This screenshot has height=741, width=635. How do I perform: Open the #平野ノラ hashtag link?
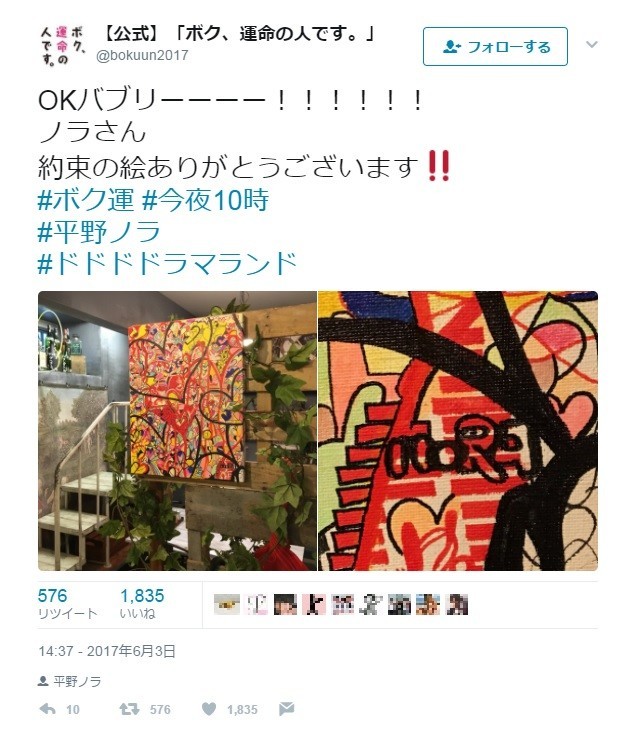[x=99, y=232]
